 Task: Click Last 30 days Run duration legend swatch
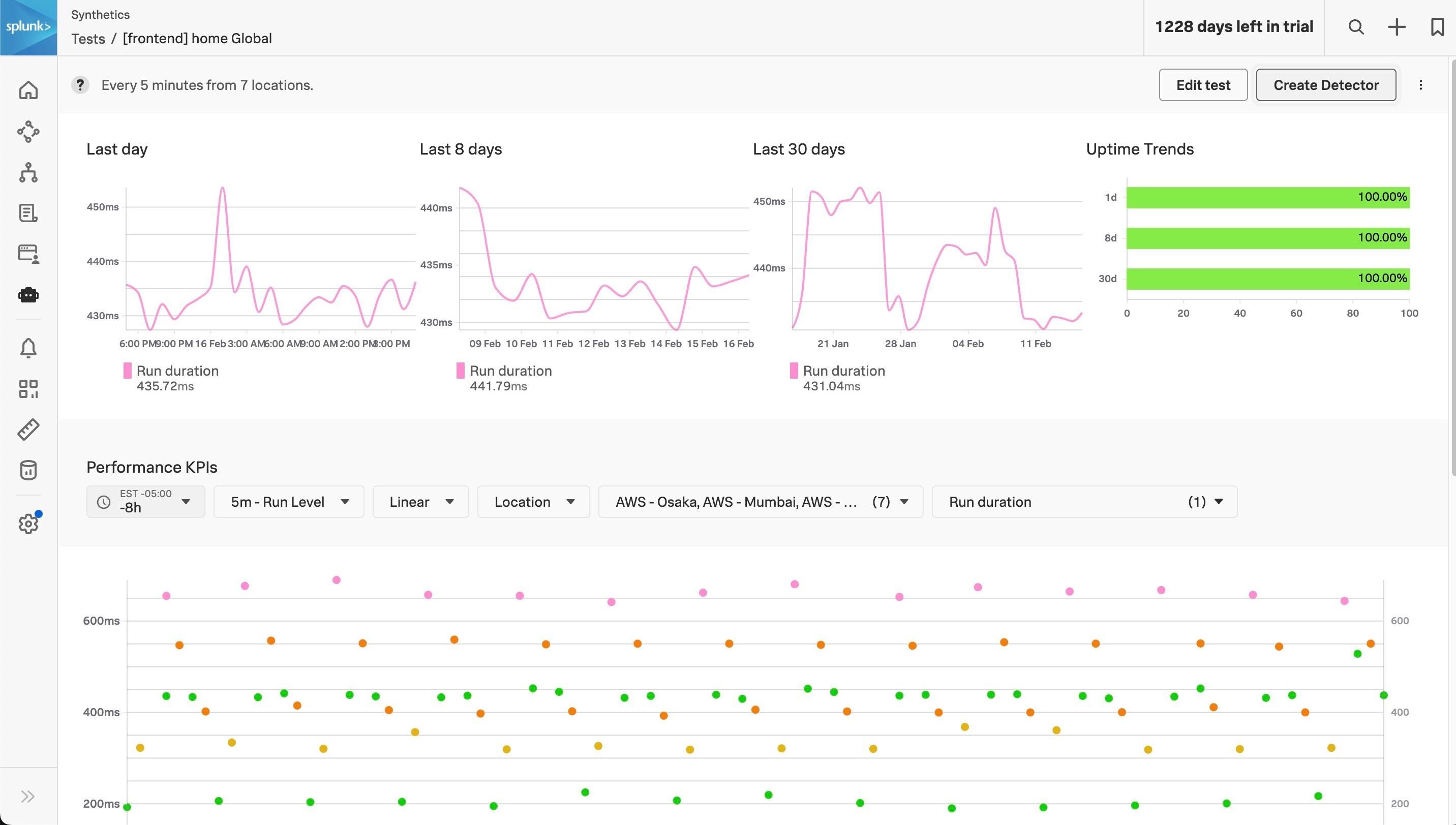coord(794,371)
